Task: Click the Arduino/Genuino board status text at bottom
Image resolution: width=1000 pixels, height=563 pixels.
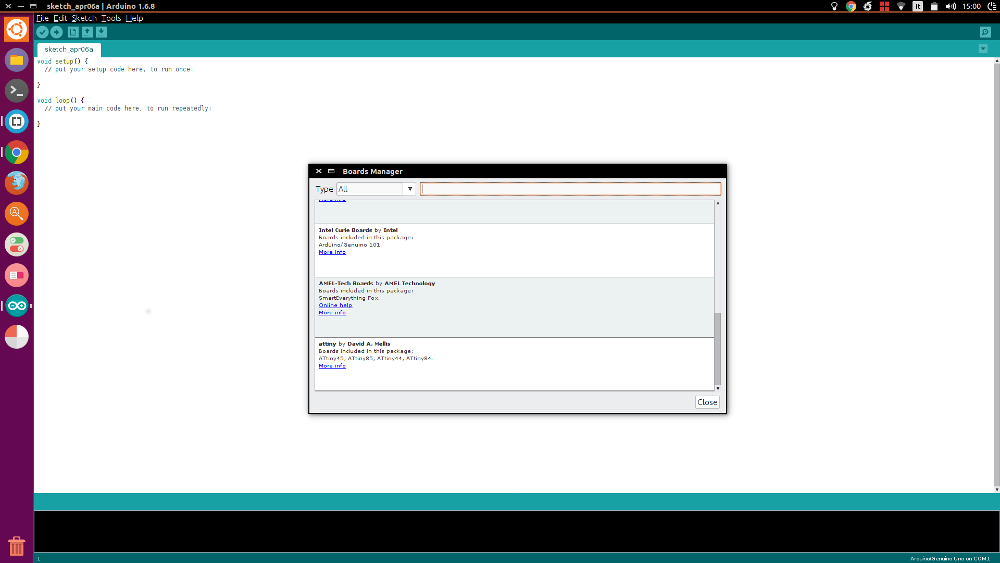Action: point(950,559)
